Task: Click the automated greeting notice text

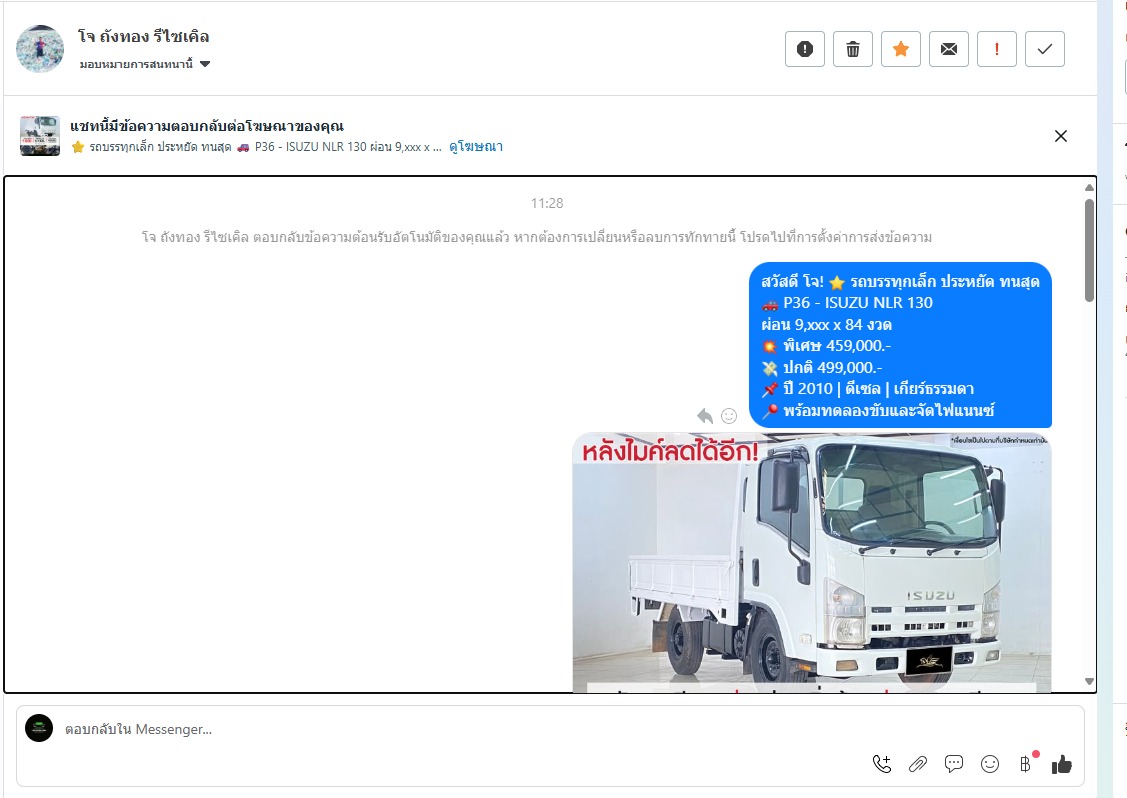Action: pyautogui.click(x=536, y=237)
